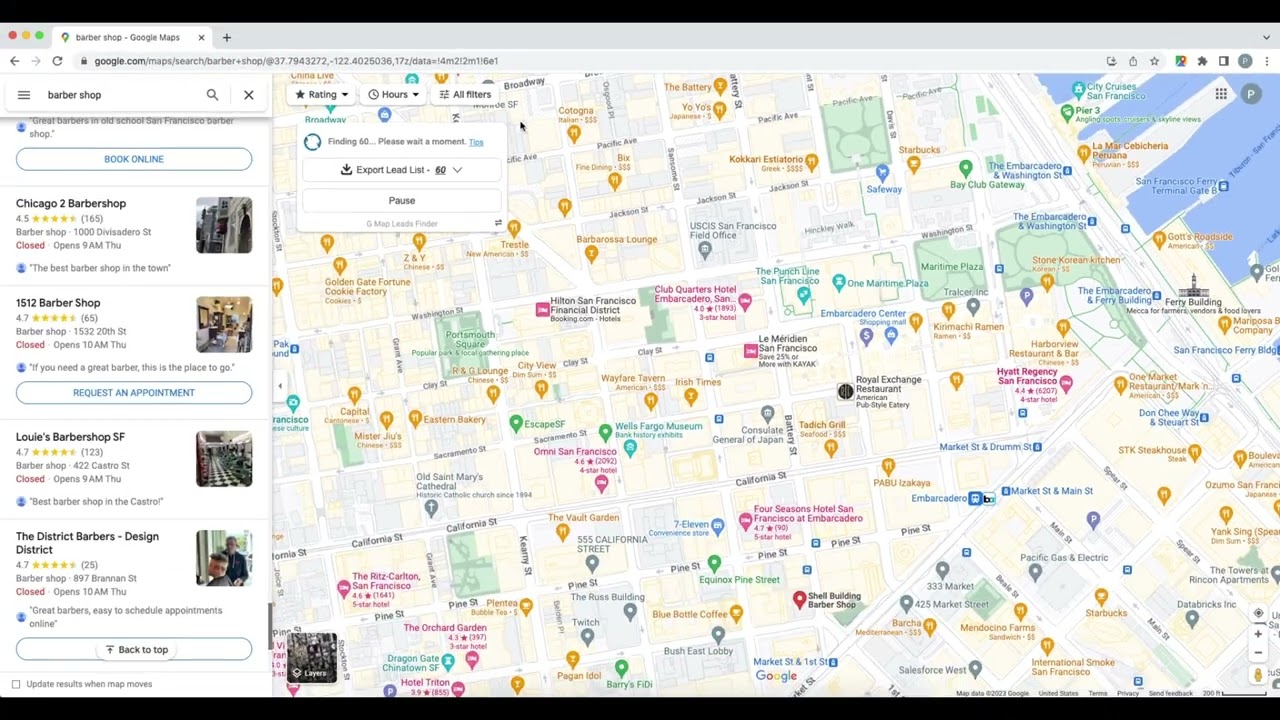
Task: Open the Google apps grid
Action: pyautogui.click(x=1221, y=94)
